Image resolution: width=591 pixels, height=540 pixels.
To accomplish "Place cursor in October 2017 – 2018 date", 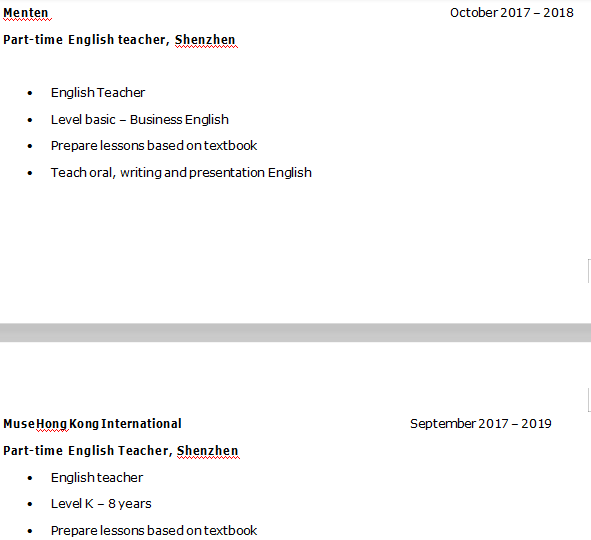I will (511, 13).
